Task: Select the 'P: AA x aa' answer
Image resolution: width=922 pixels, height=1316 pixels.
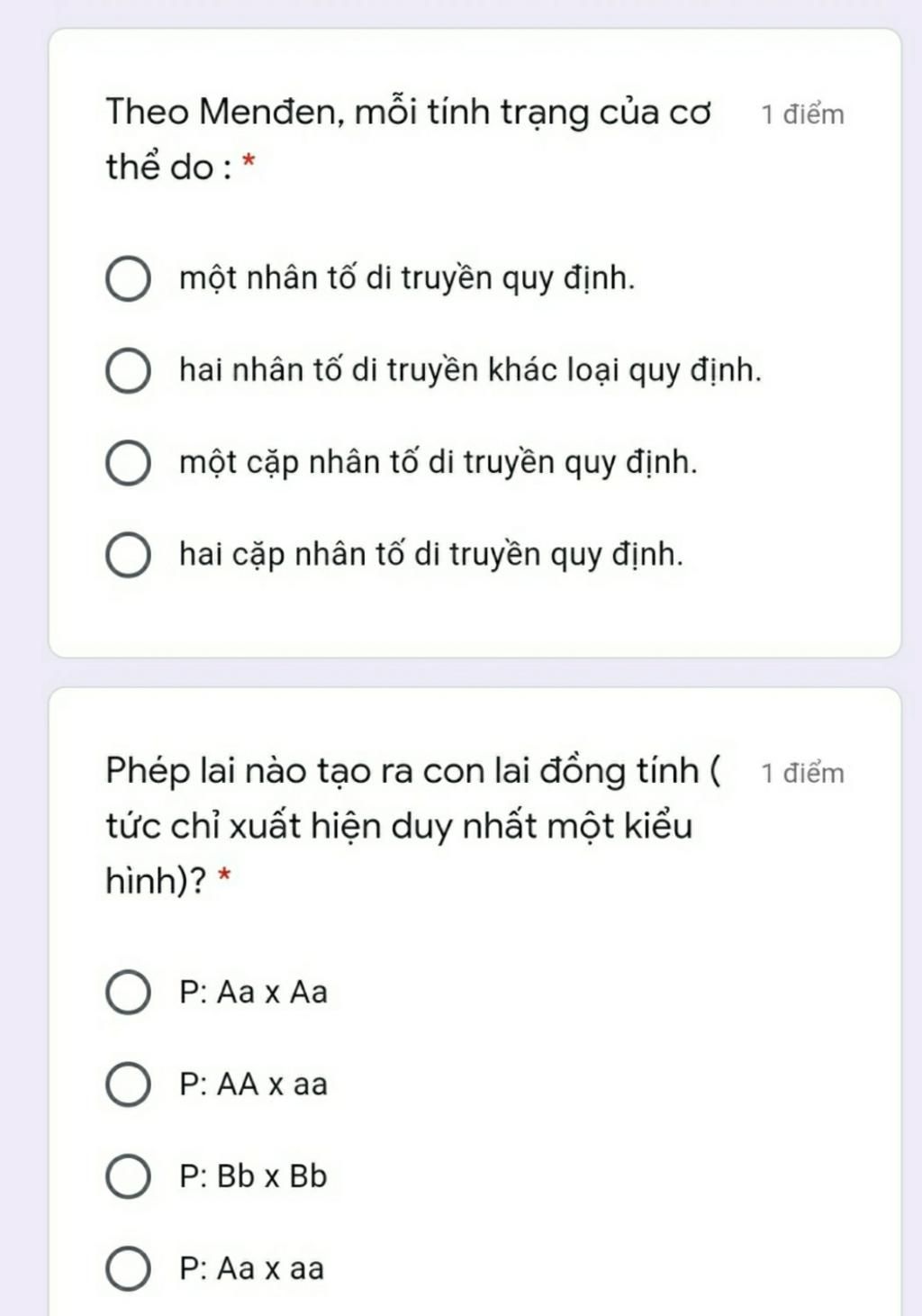Action: [x=128, y=1085]
